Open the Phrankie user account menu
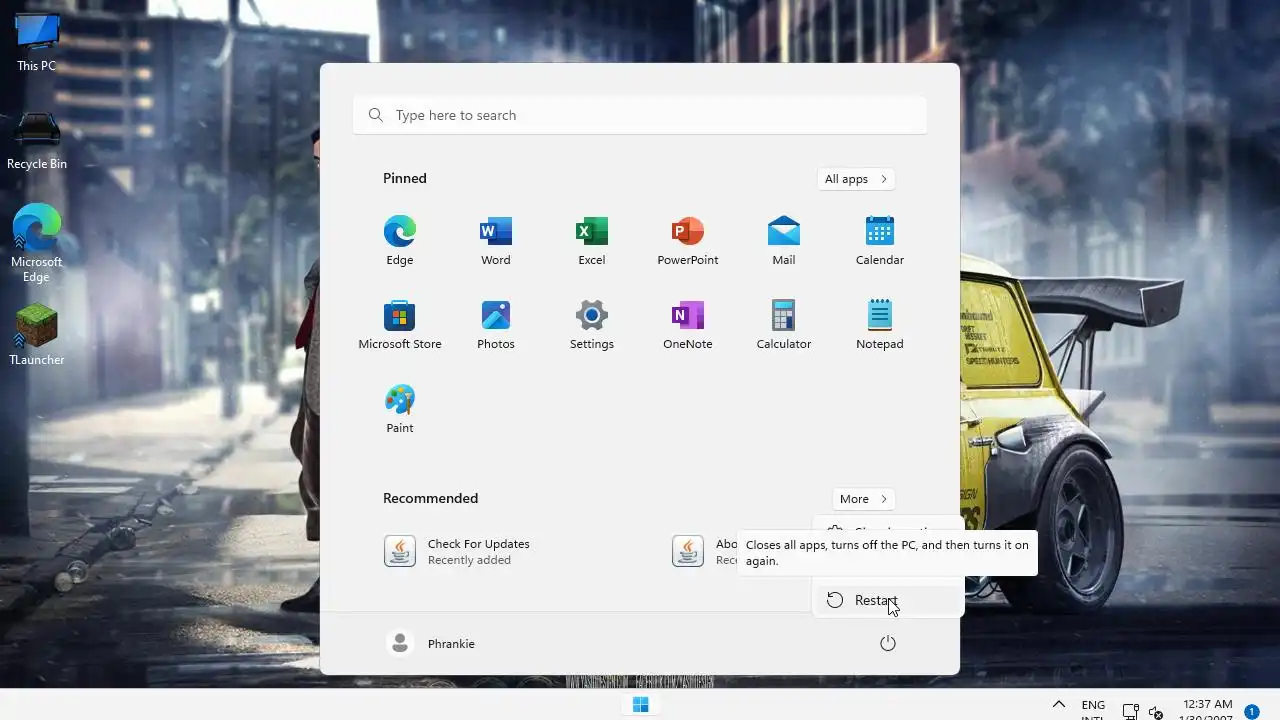This screenshot has height=720, width=1280. coord(431,643)
